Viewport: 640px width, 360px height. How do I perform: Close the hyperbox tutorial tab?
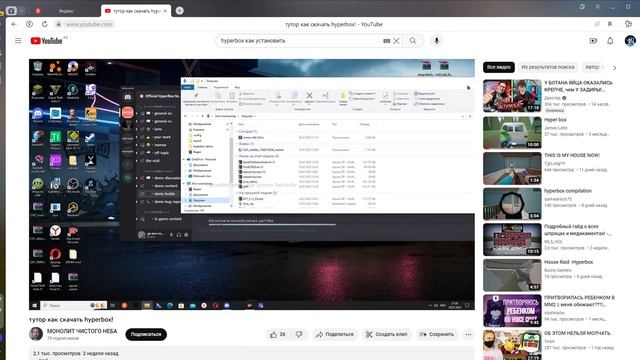click(165, 11)
